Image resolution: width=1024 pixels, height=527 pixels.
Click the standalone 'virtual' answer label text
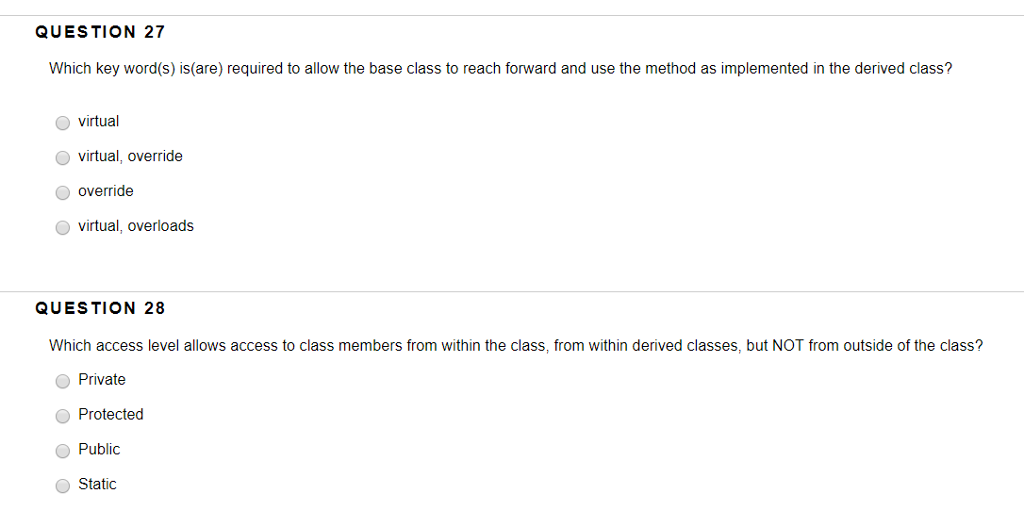click(x=99, y=121)
